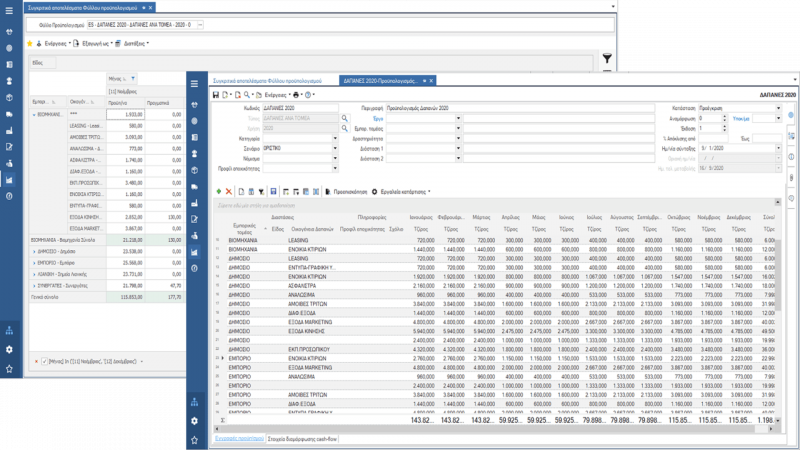Remove the Μήνας filter with the red X

point(36,361)
